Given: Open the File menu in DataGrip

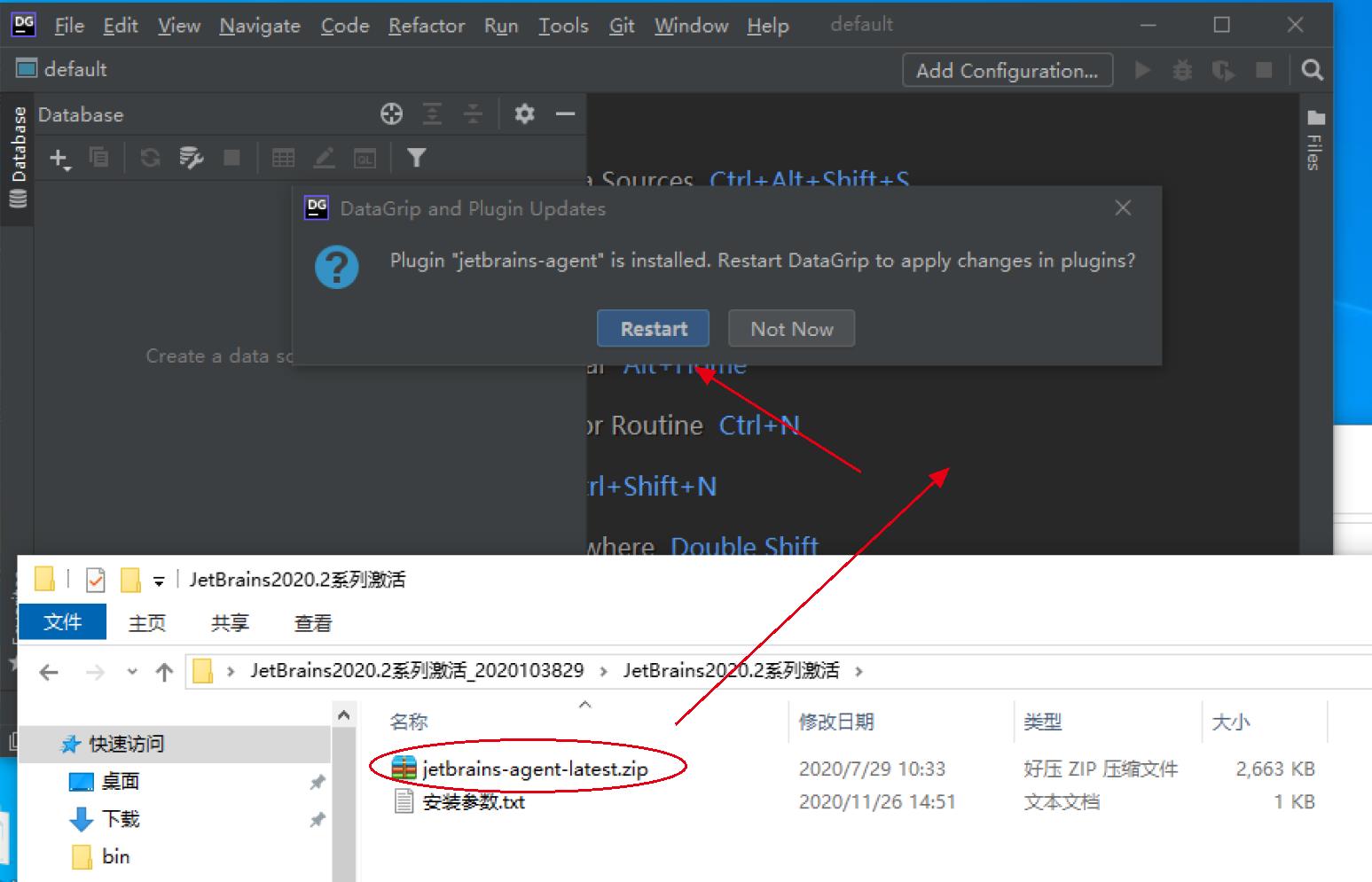Looking at the screenshot, I should [x=68, y=26].
